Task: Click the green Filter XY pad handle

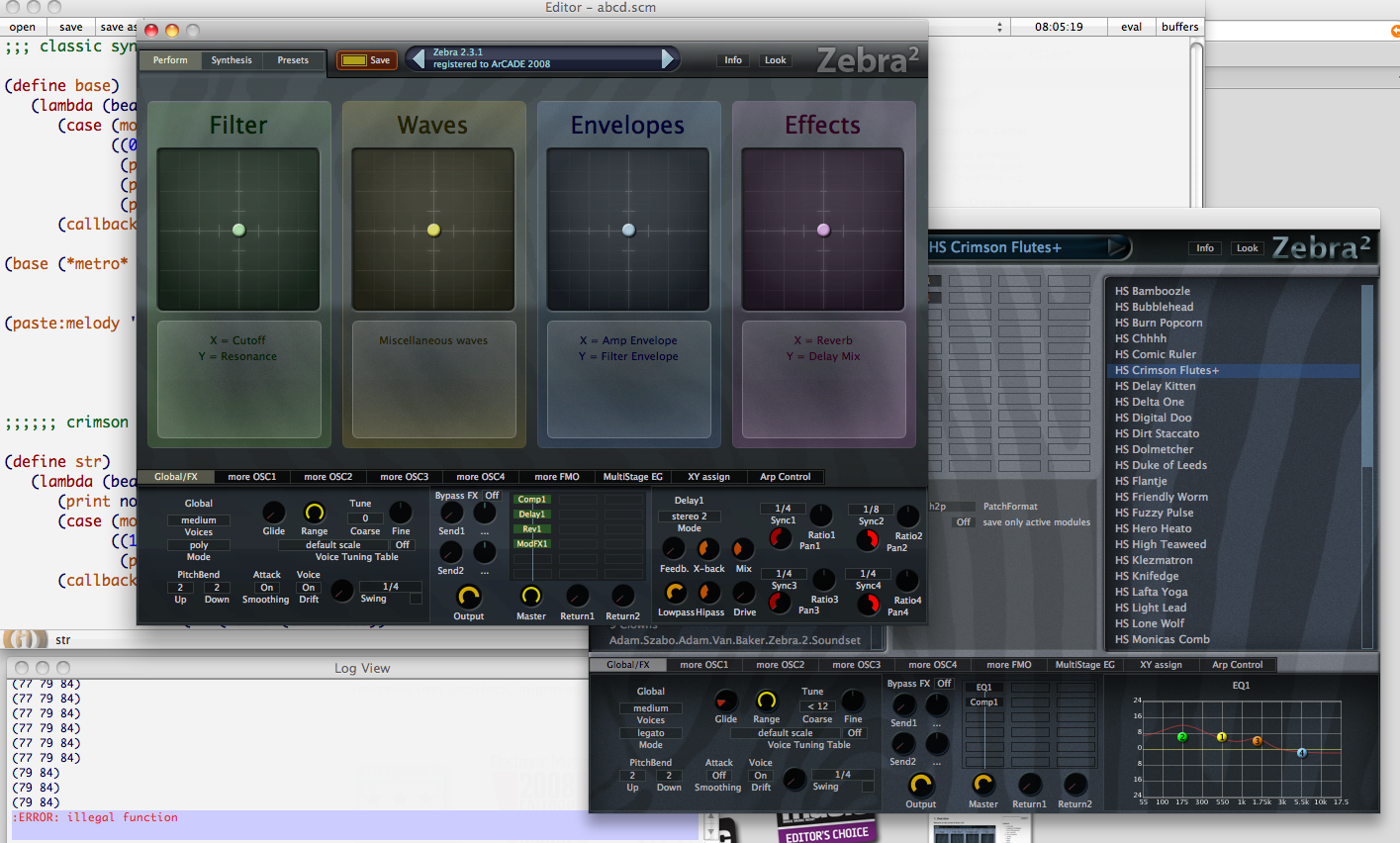Action: [238, 230]
